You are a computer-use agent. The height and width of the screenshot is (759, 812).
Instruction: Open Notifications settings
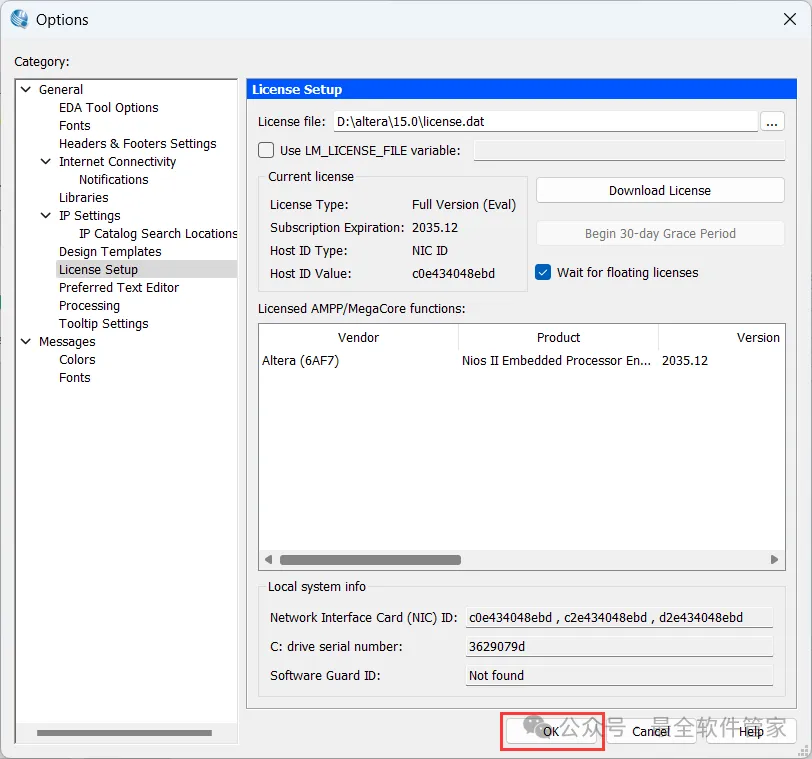tap(114, 180)
